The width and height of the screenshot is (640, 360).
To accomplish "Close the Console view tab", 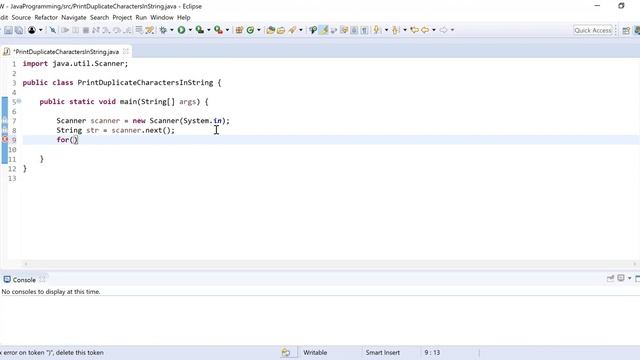I will 42,280.
